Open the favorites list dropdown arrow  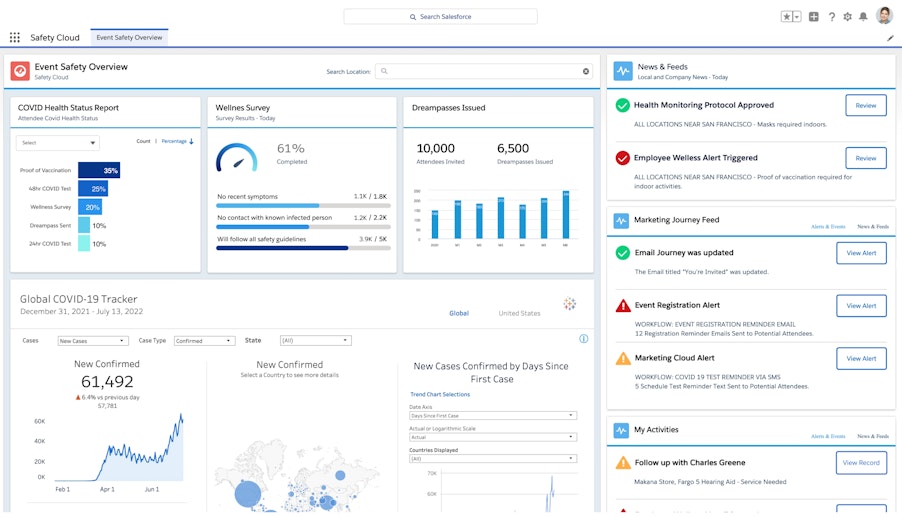tap(797, 17)
